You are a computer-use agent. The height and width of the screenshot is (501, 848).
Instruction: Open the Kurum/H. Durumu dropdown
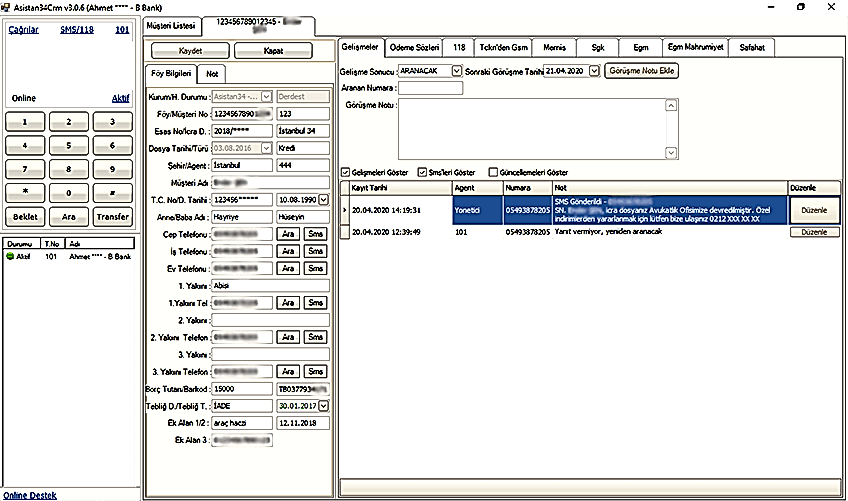pyautogui.click(x=266, y=96)
